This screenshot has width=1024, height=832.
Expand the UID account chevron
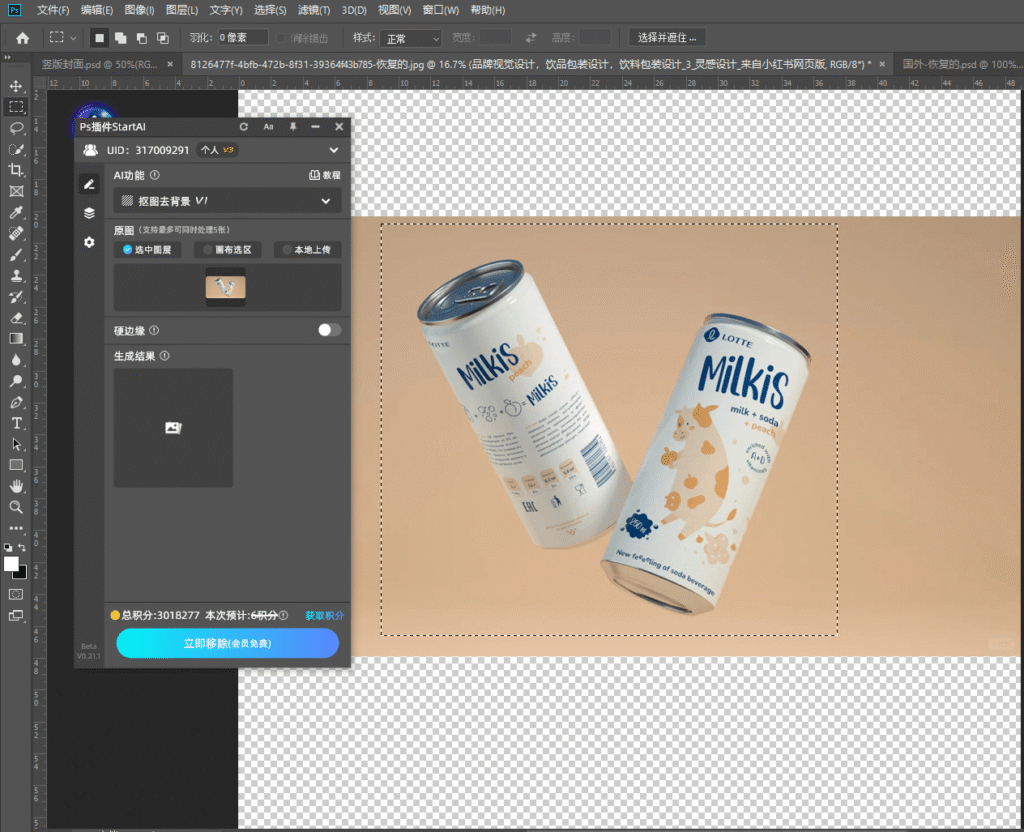pos(334,150)
